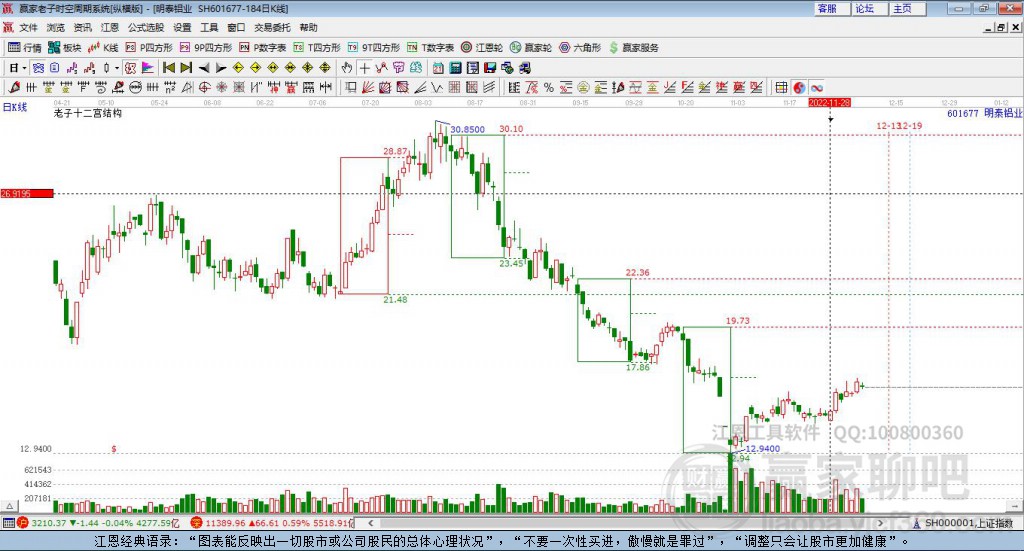Click the floppy disk save icon
1024x551 pixels.
pyautogui.click(x=490, y=68)
